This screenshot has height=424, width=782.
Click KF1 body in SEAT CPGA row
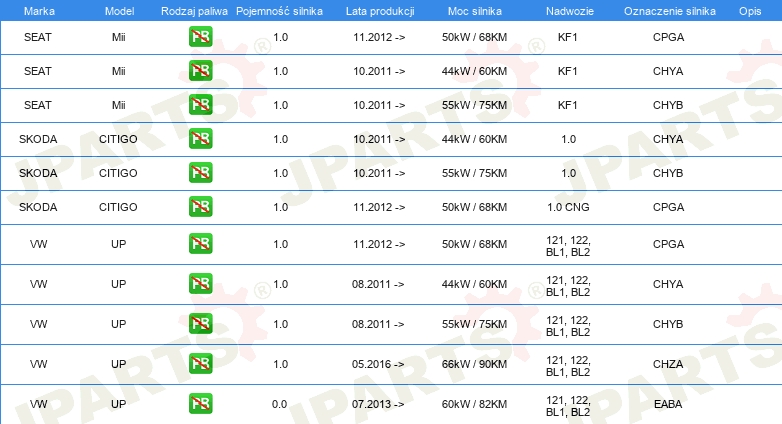[x=568, y=37]
